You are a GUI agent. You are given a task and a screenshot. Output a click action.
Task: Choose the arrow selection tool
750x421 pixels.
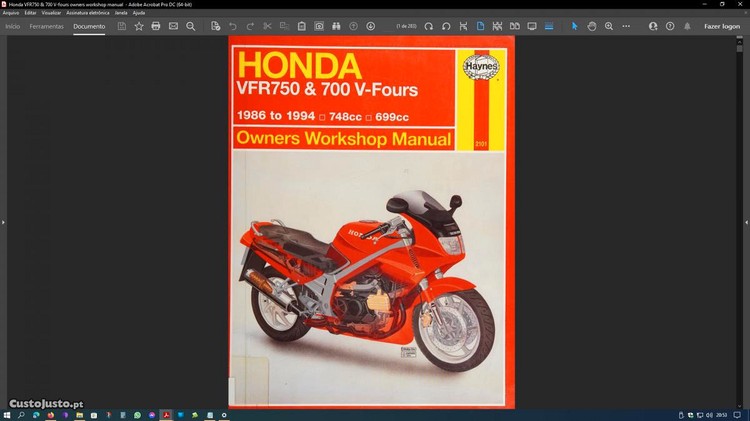575,26
